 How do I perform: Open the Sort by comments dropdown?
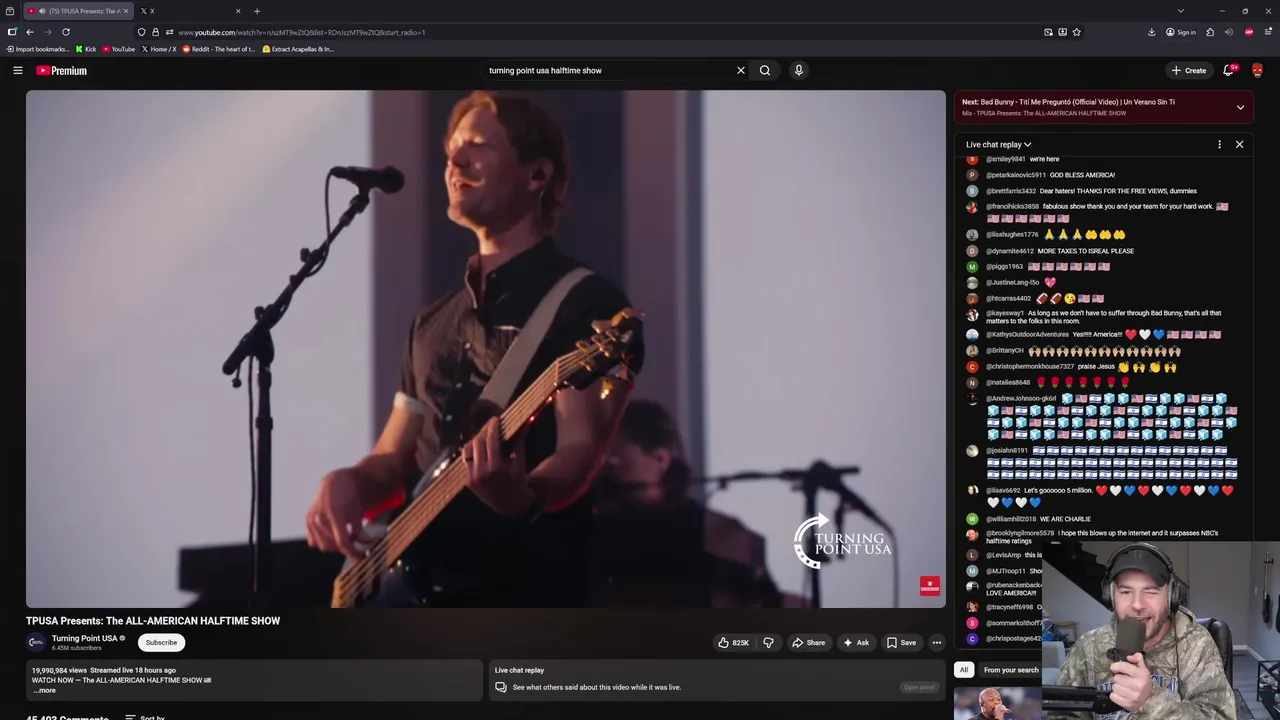146,717
